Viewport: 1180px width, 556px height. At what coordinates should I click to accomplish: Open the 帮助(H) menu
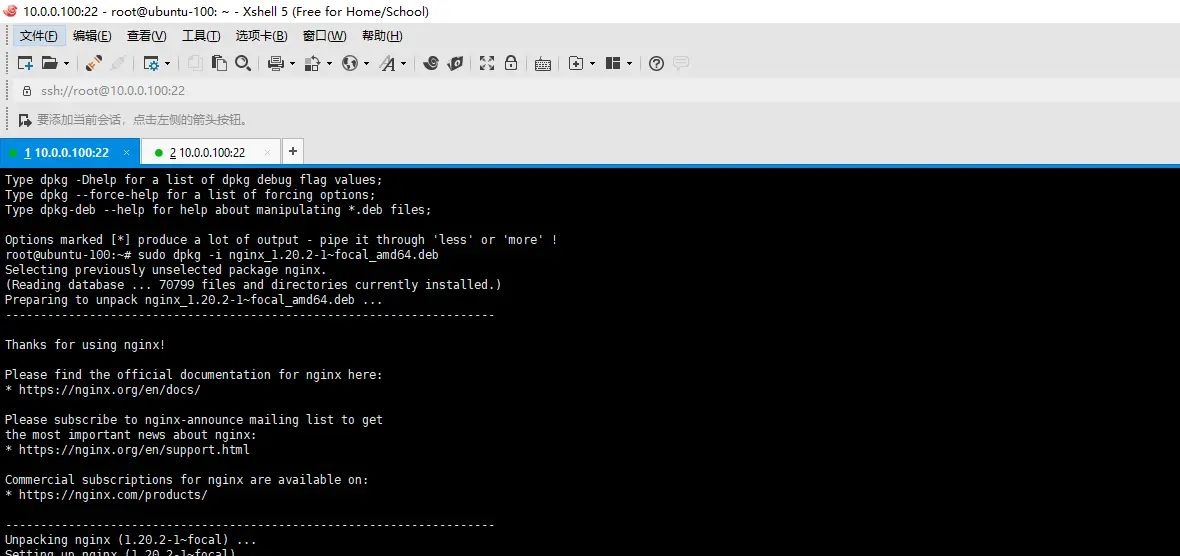coord(382,35)
